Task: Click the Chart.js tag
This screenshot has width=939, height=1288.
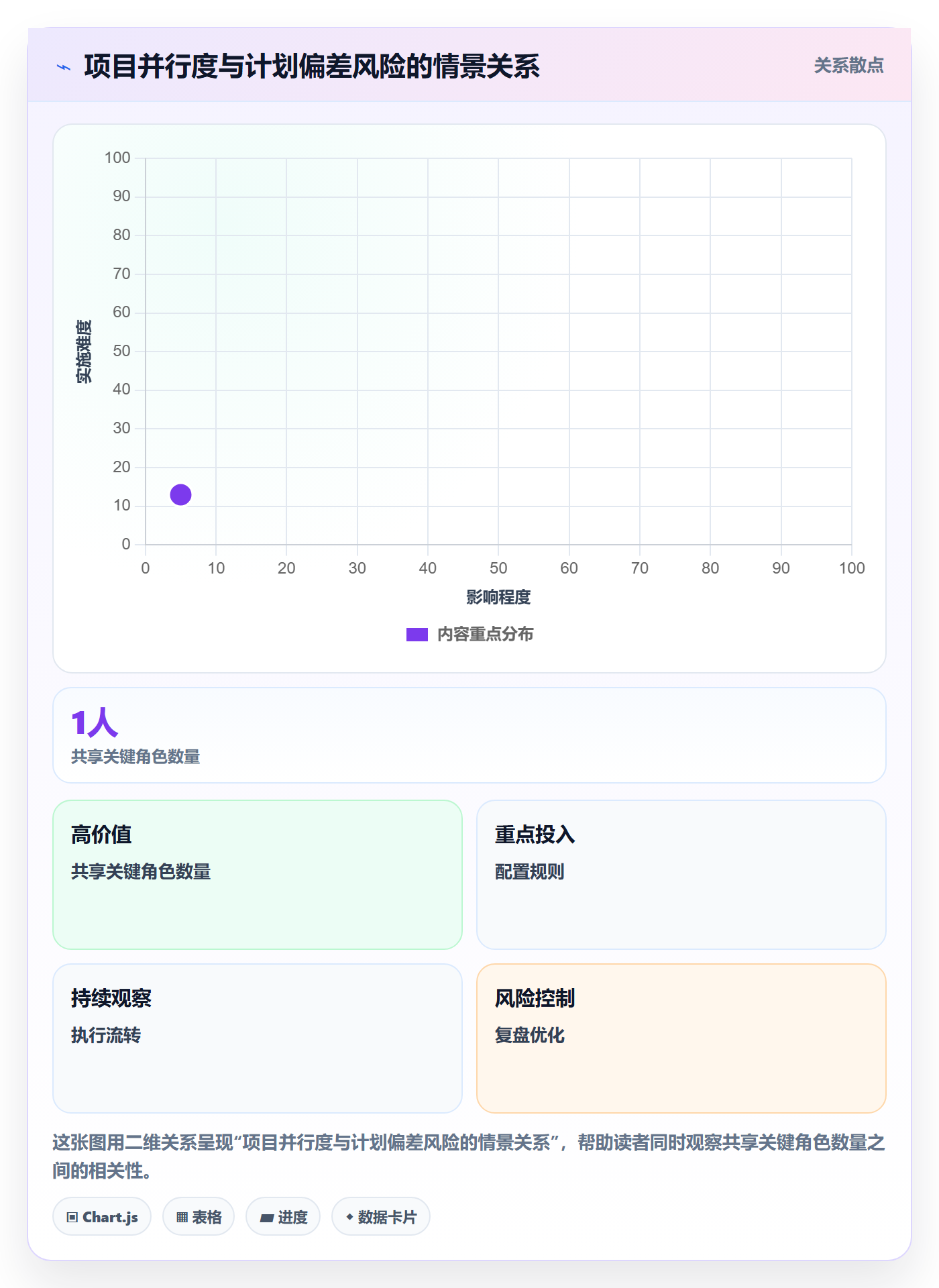Action: pos(102,1216)
